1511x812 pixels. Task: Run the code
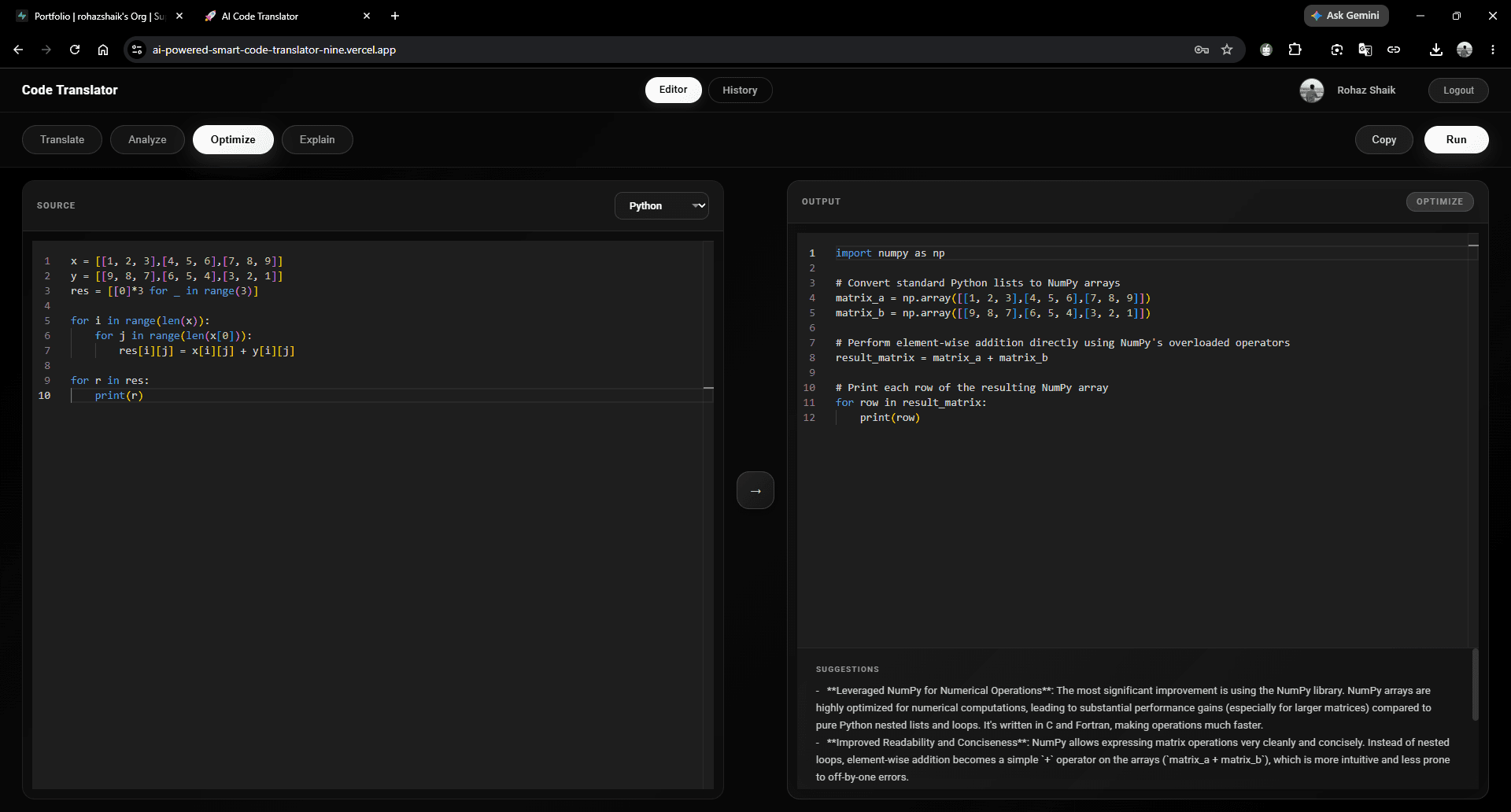[x=1456, y=139]
